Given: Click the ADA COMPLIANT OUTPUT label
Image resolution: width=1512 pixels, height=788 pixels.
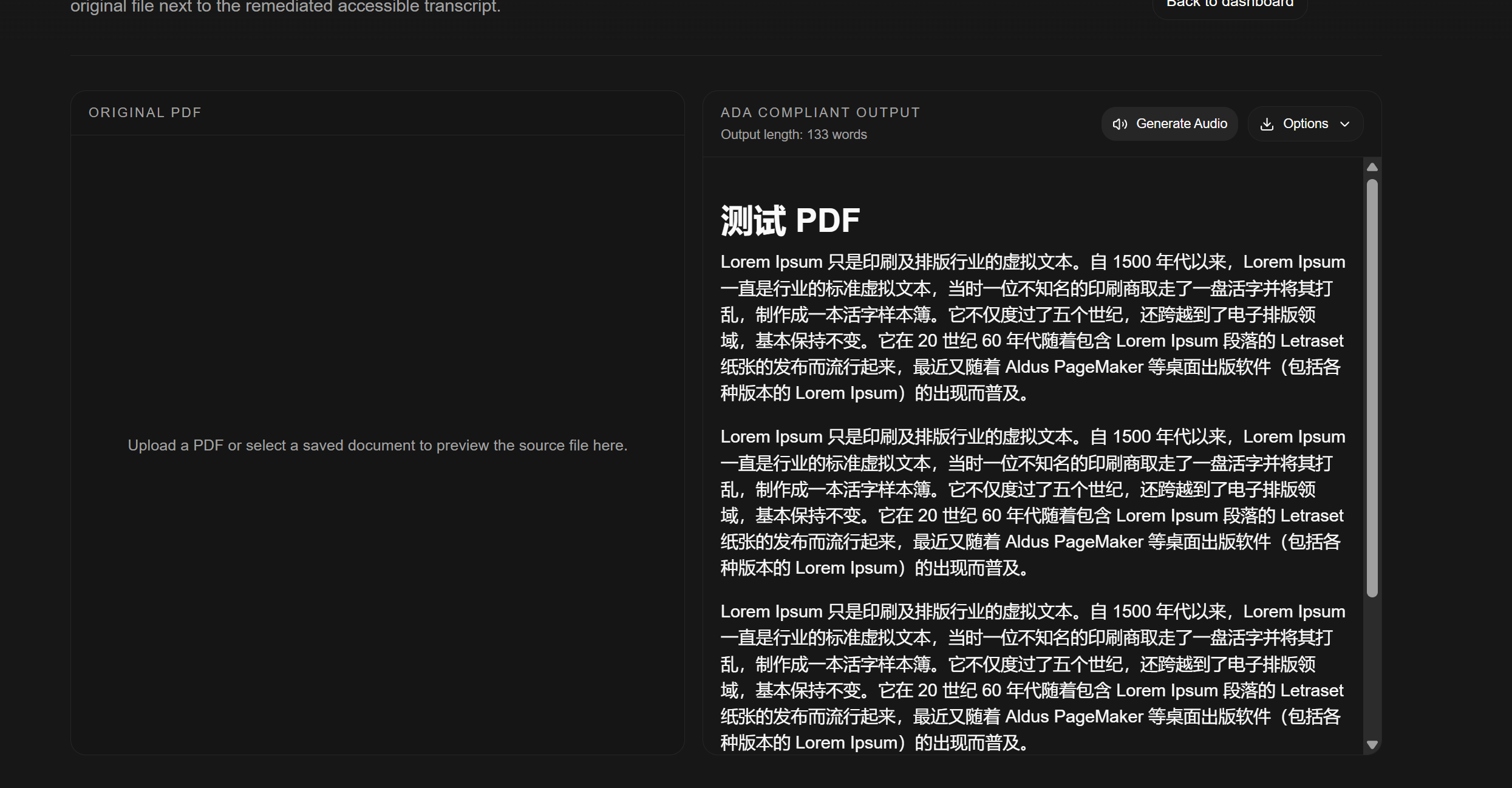Looking at the screenshot, I should click(x=820, y=113).
